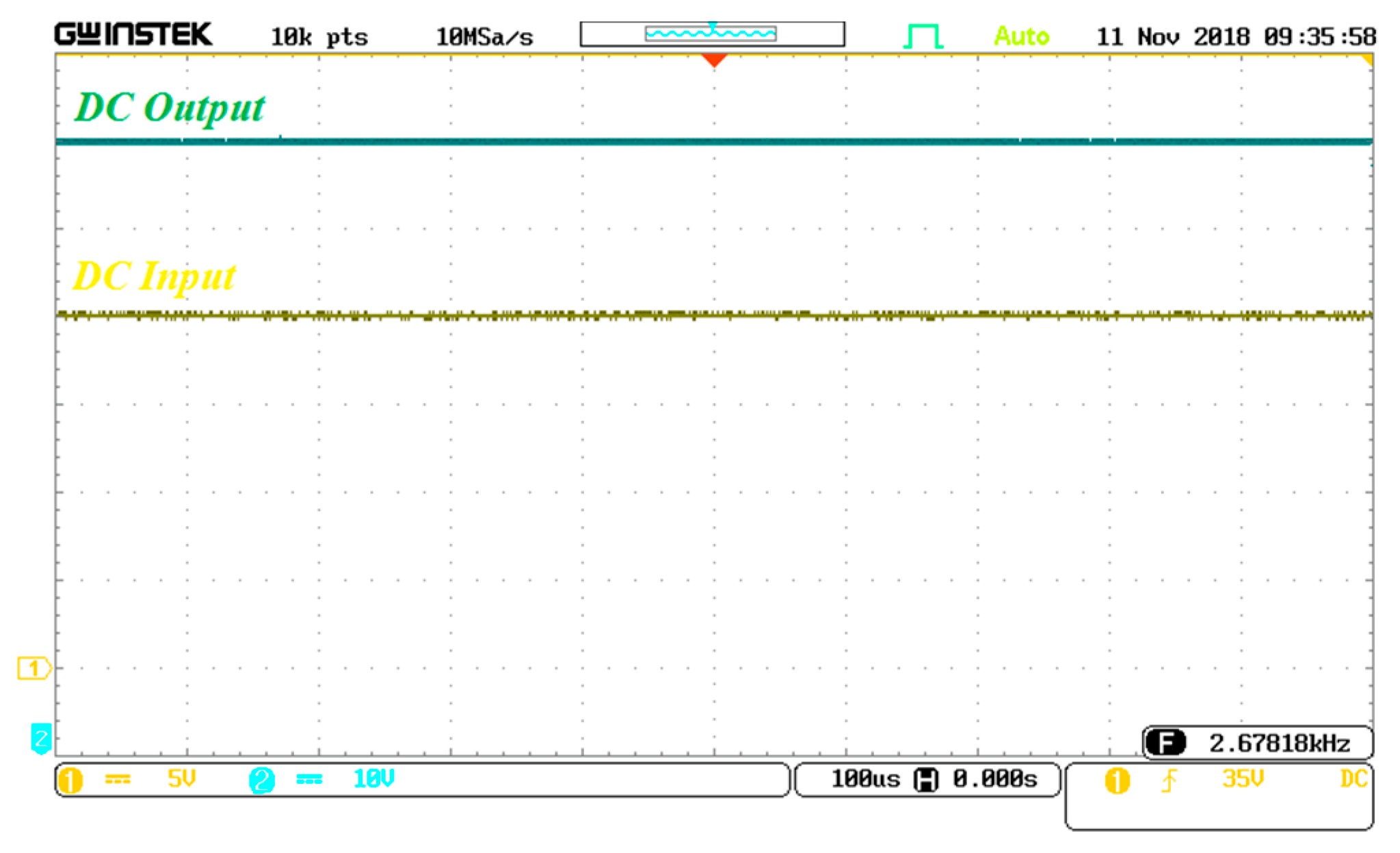
Task: Click the 10MSa/s sample rate readout
Action: pyautogui.click(x=484, y=37)
